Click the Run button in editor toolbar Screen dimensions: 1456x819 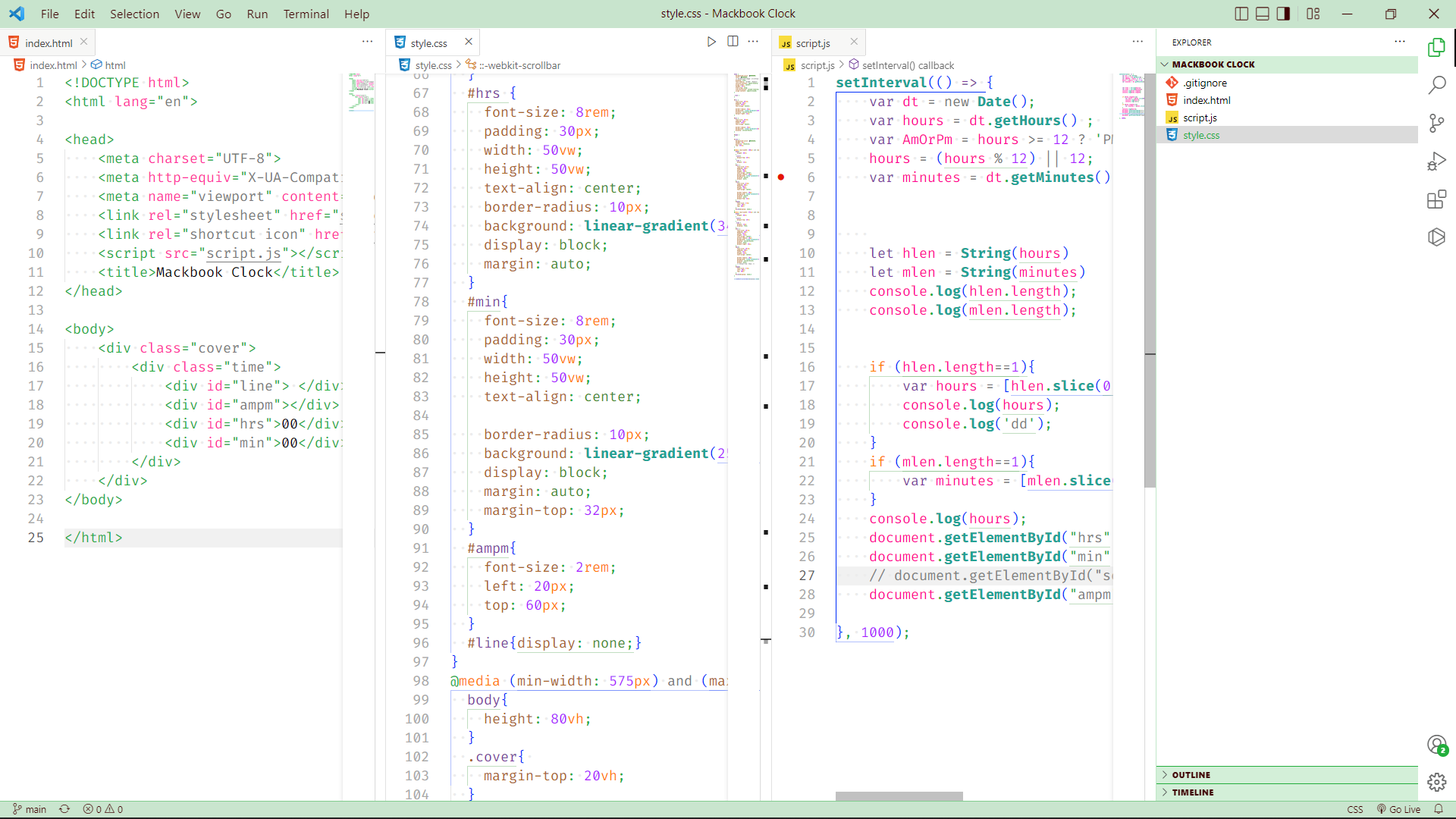coord(711,42)
